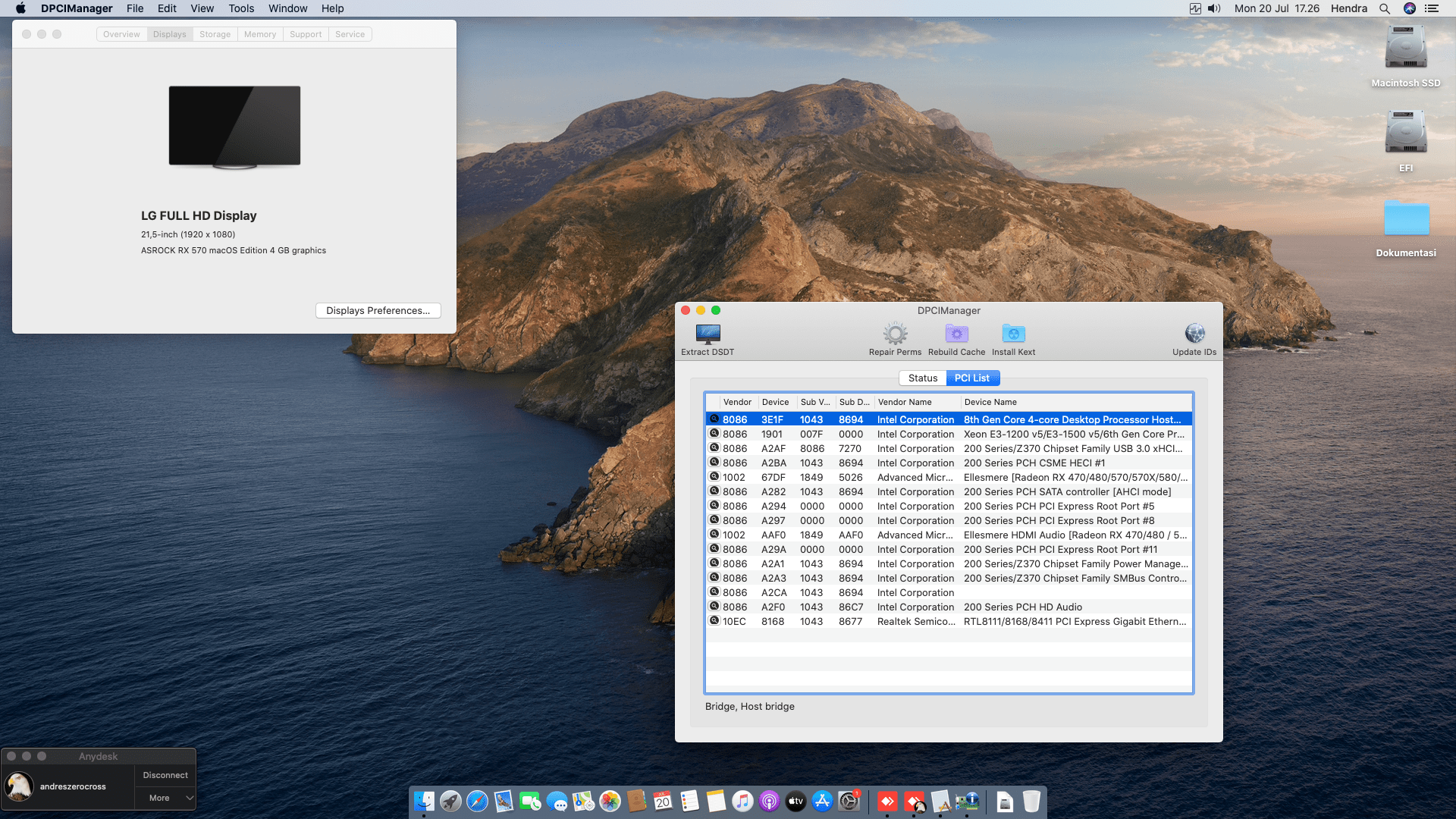Select the Support tab in About This Mac

point(306,34)
